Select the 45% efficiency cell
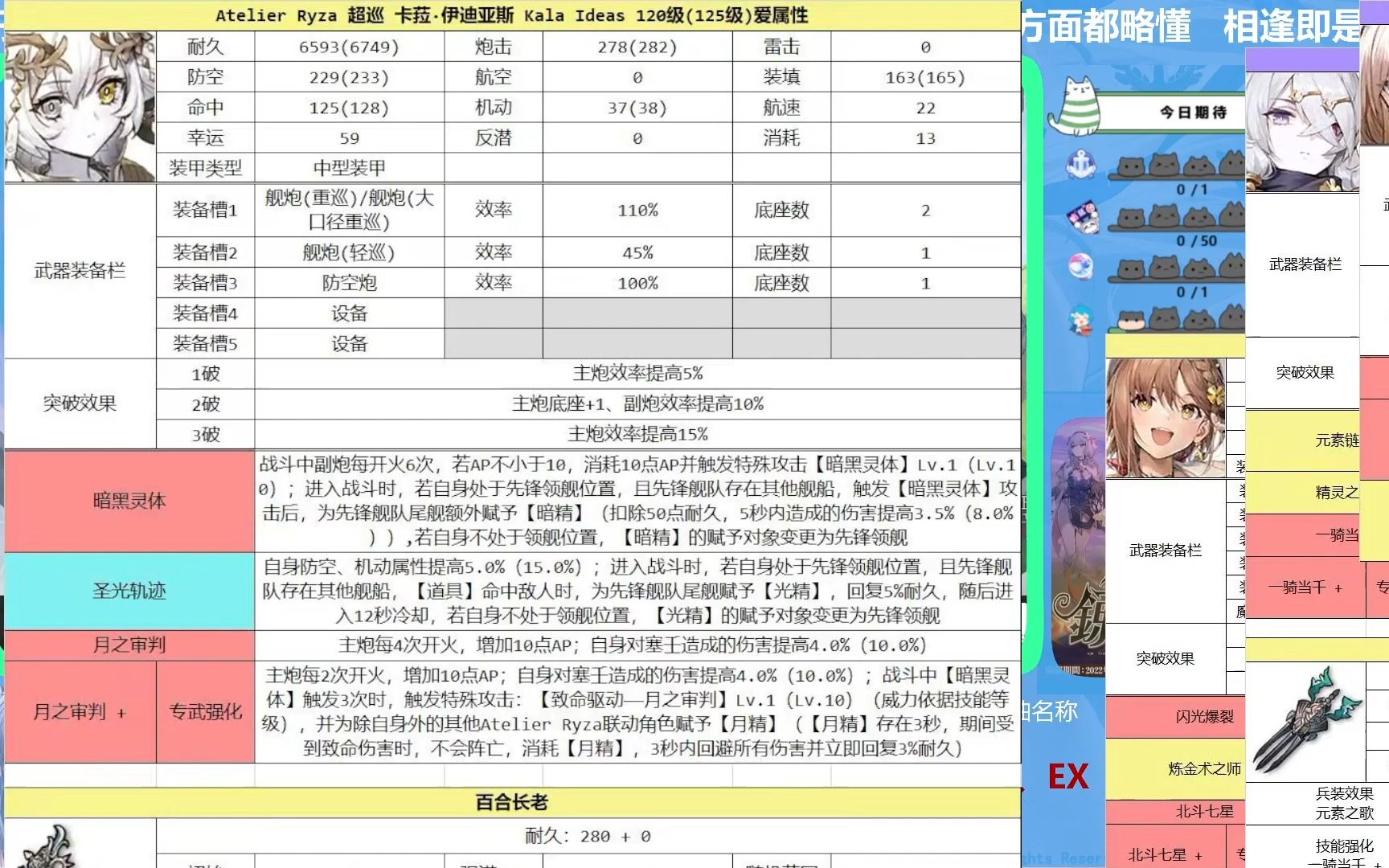1389x868 pixels. click(x=637, y=252)
